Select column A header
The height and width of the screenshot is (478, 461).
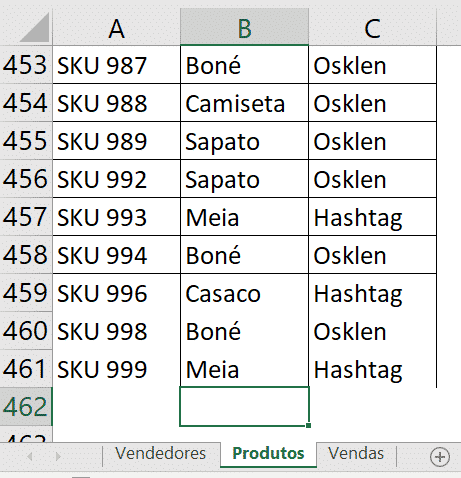point(116,27)
